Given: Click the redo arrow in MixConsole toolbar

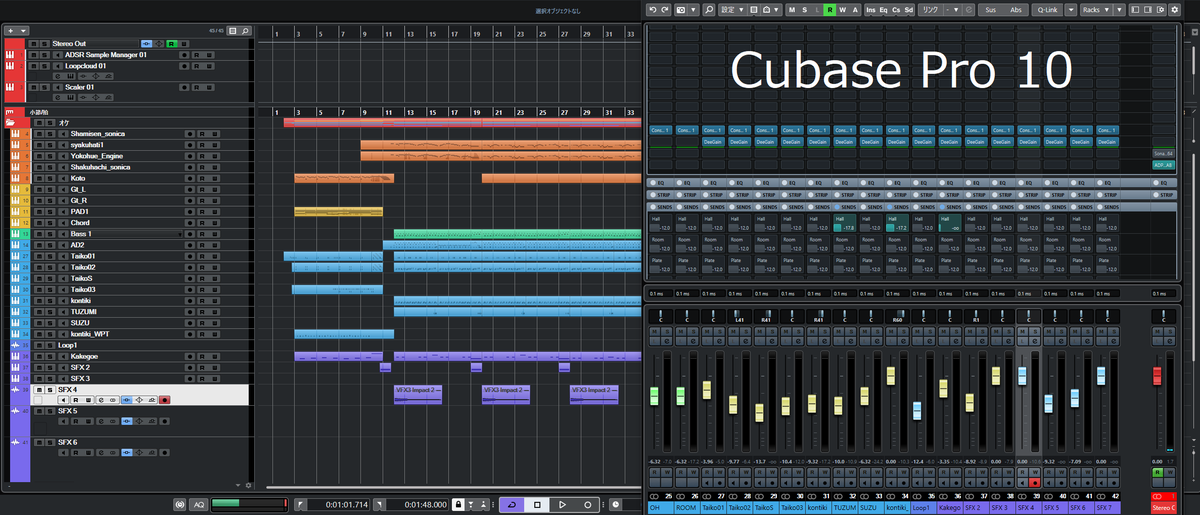Looking at the screenshot, I should click(x=665, y=9).
